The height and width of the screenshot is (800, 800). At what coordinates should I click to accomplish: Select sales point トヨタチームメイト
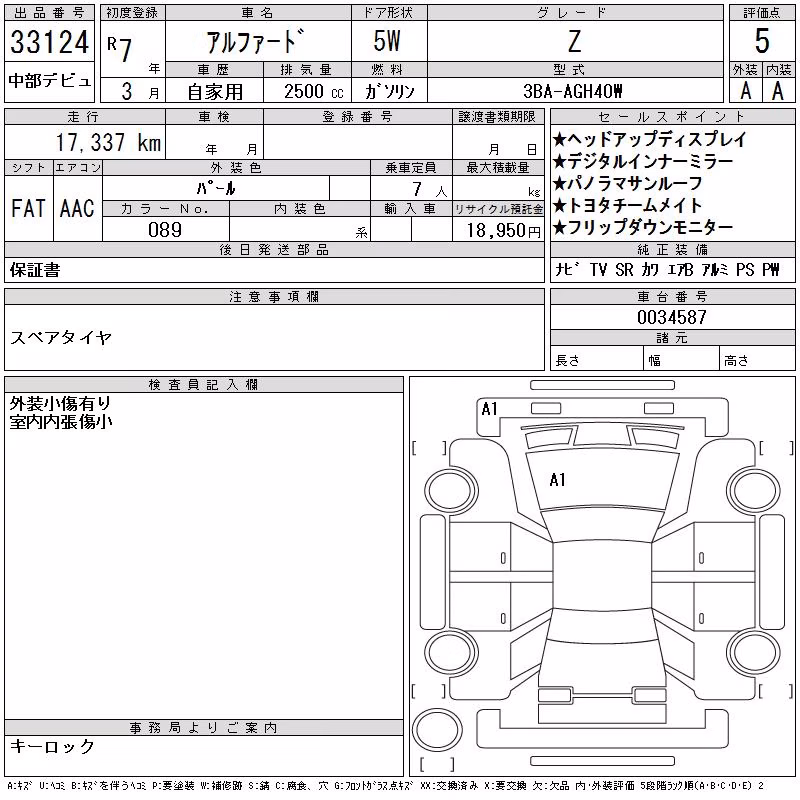(628, 205)
